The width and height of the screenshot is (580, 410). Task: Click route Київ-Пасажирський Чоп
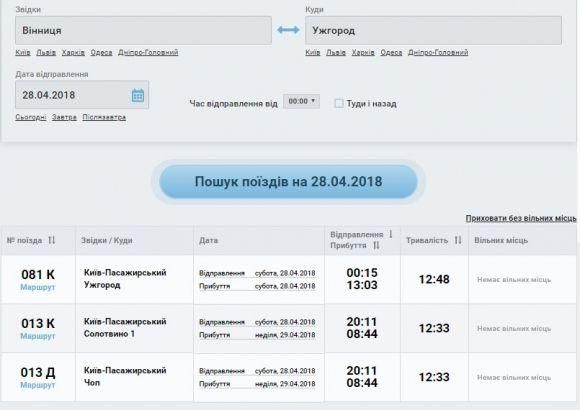pyautogui.click(x=125, y=376)
